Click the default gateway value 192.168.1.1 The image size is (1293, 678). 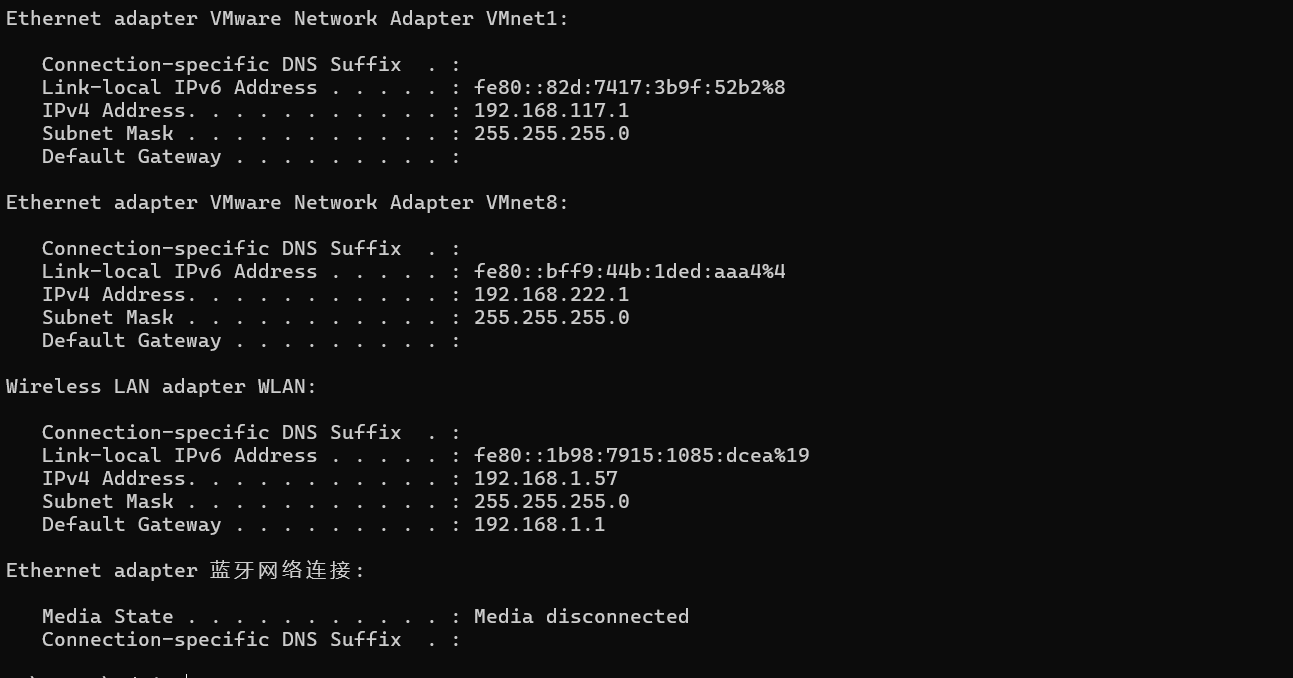click(x=539, y=524)
